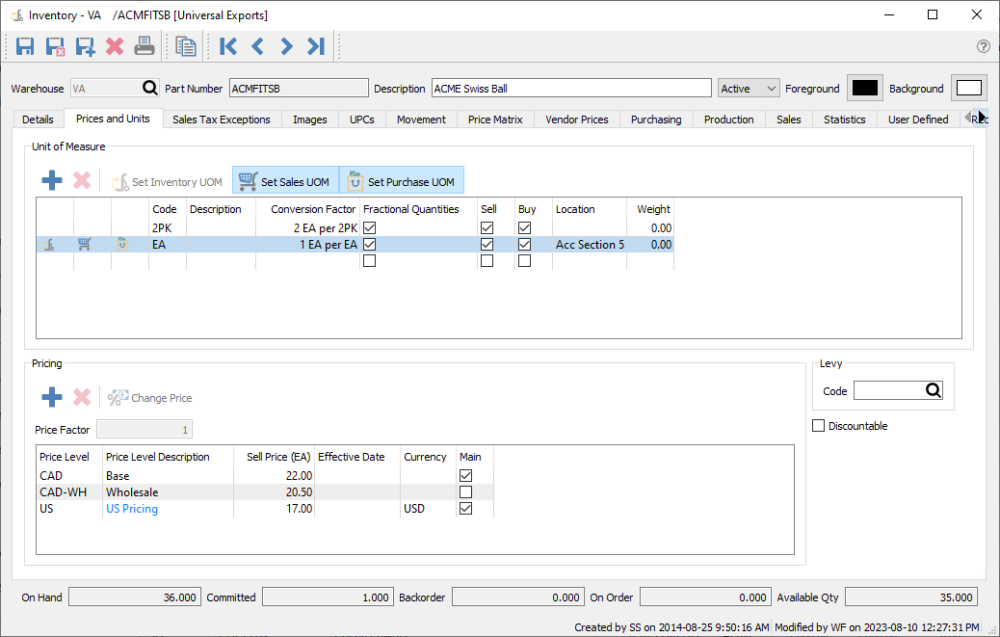Open the Price Matrix tab
The height and width of the screenshot is (637, 1000).
pos(495,119)
